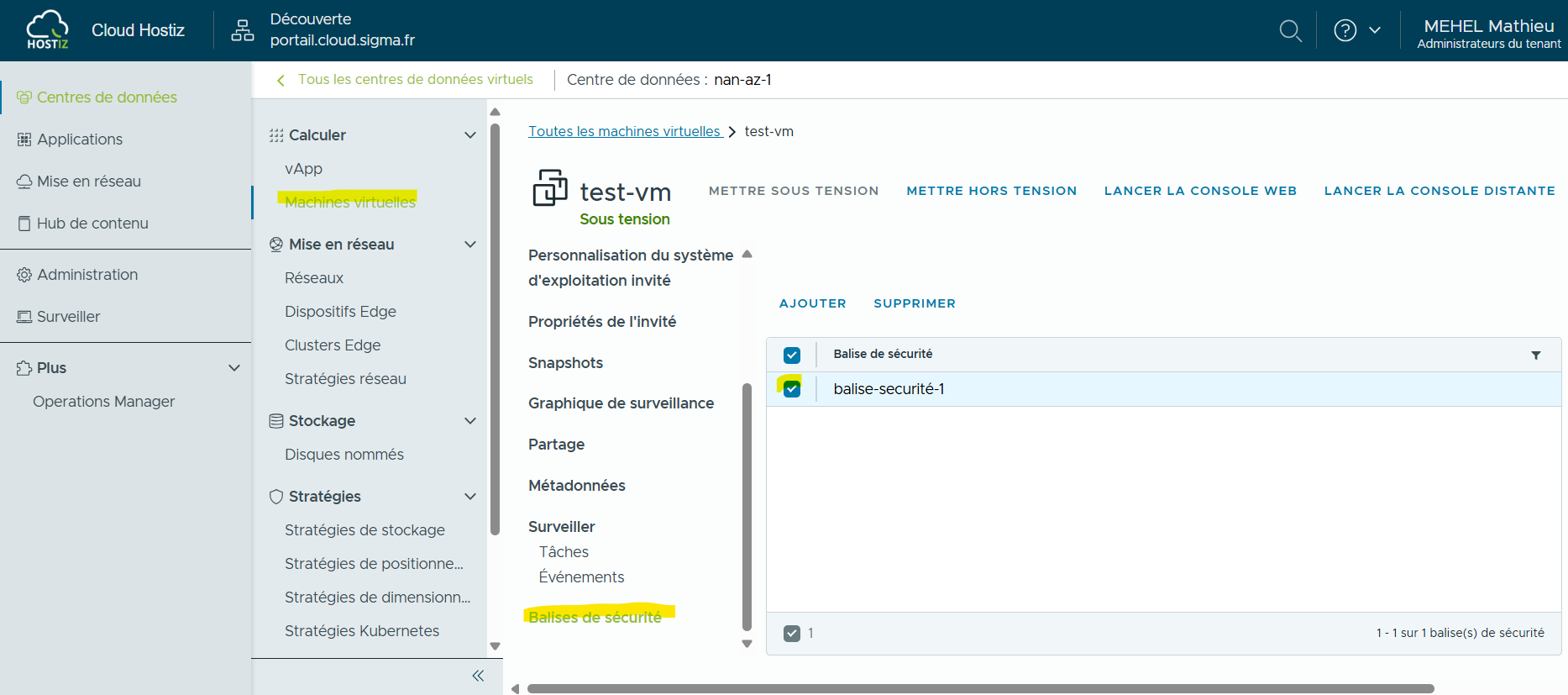Click the SUPPRIMER button
1568x695 pixels.
pos(914,303)
